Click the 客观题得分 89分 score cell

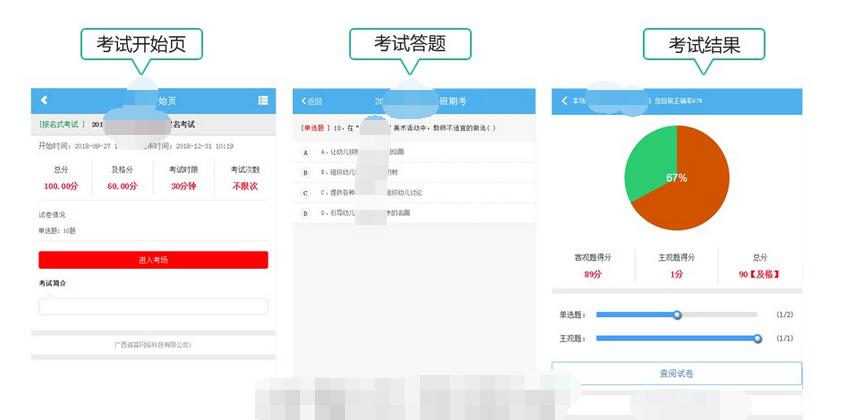[593, 265]
